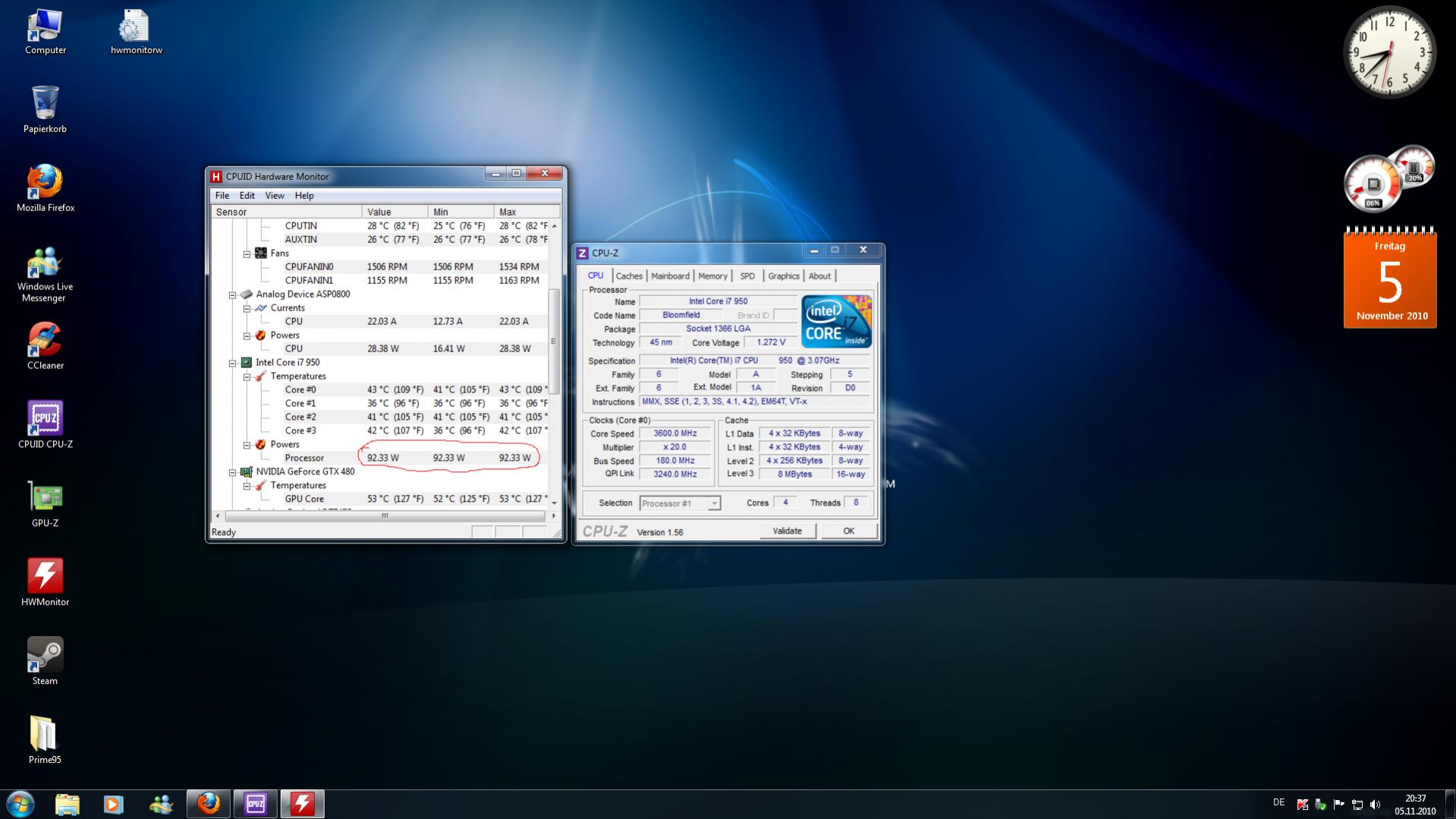Launch Windows Live Messenger desktop shortcut
This screenshot has width=1456, height=819.
pos(45,273)
